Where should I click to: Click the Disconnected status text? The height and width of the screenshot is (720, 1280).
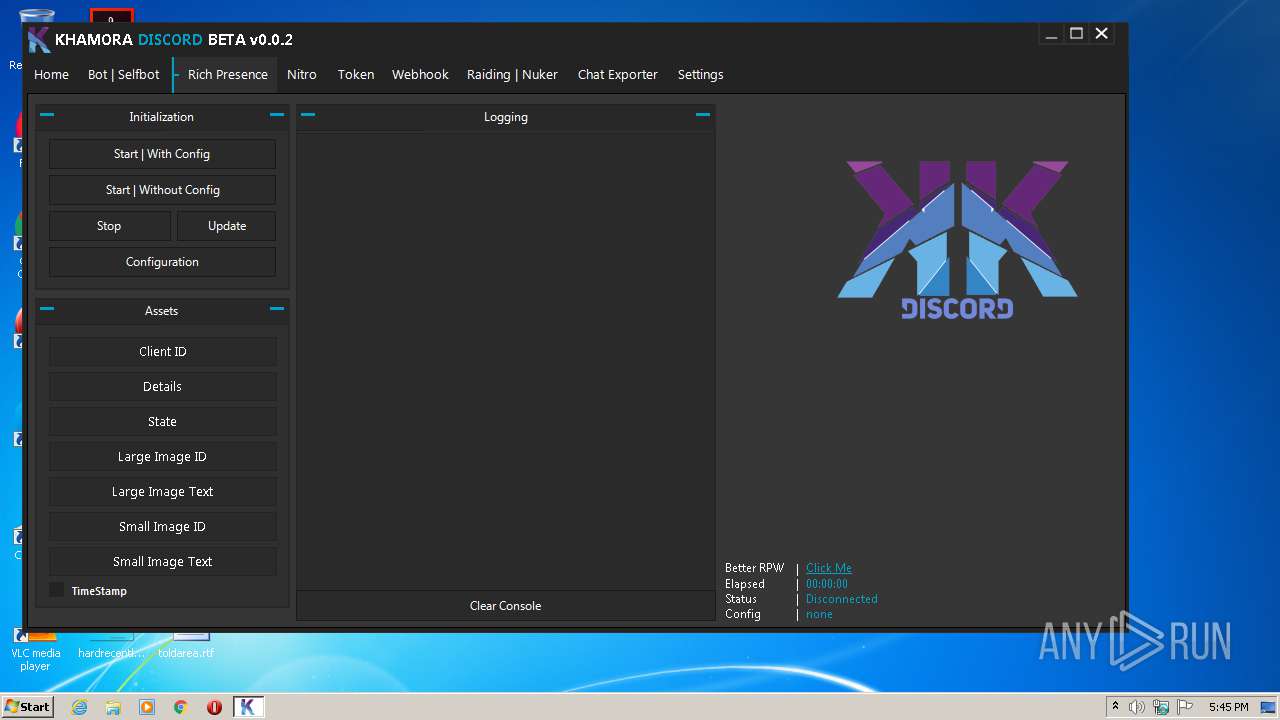coord(842,599)
